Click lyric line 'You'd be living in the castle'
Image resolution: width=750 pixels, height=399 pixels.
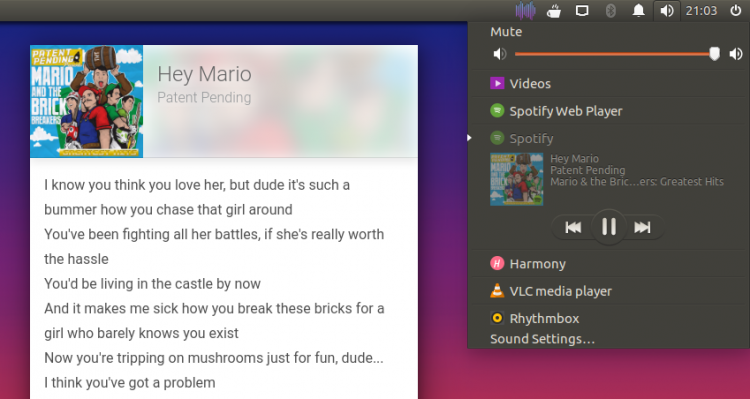(153, 284)
